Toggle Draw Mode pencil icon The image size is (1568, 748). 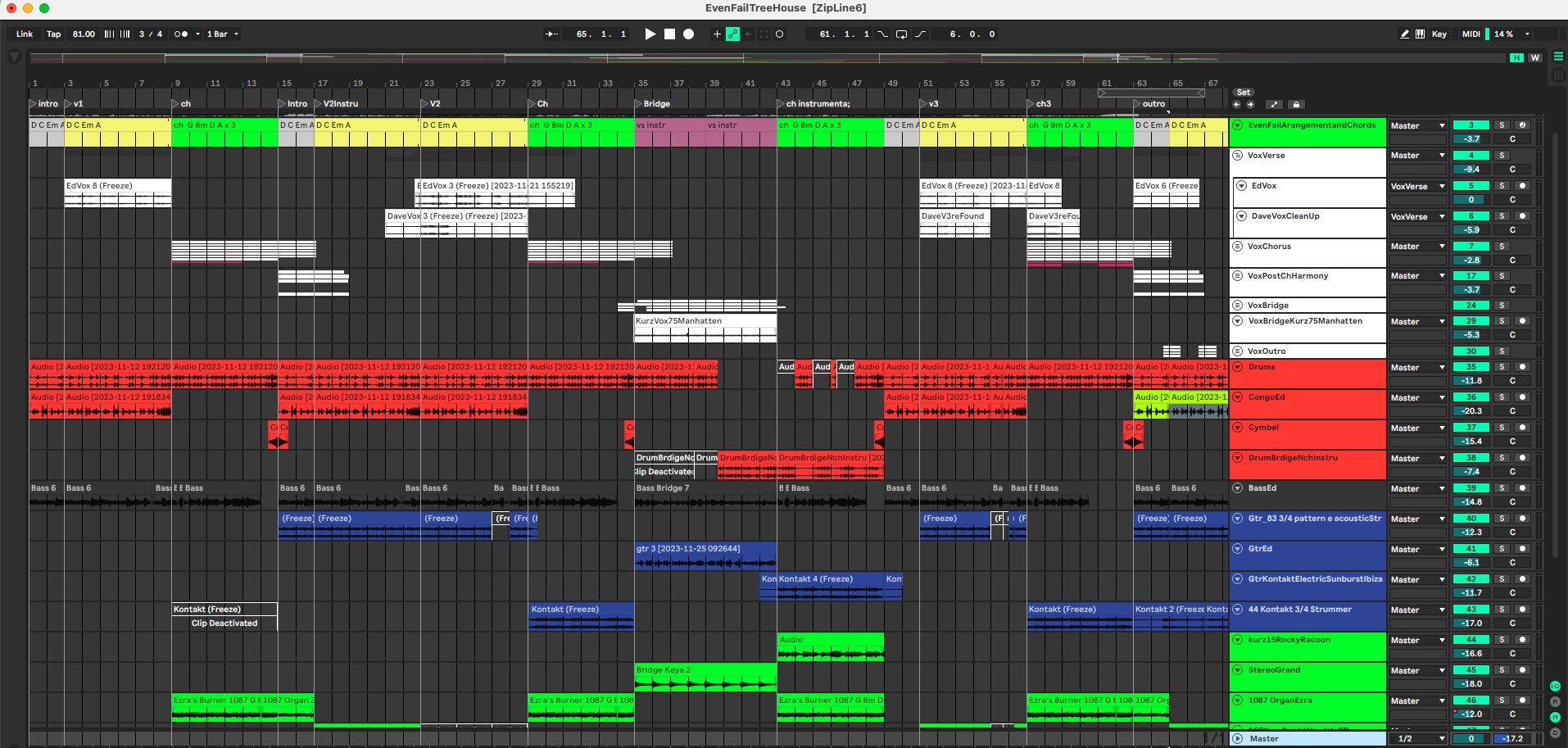tap(1404, 34)
